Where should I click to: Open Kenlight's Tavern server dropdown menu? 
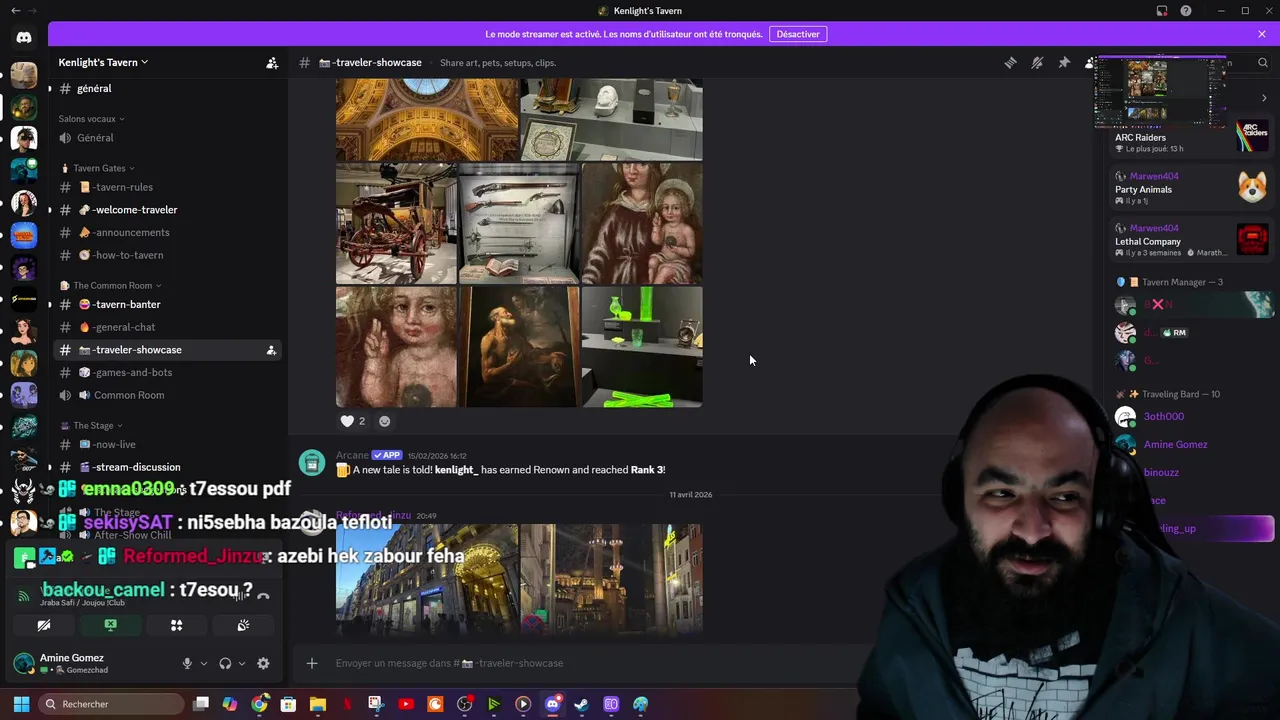pos(103,62)
